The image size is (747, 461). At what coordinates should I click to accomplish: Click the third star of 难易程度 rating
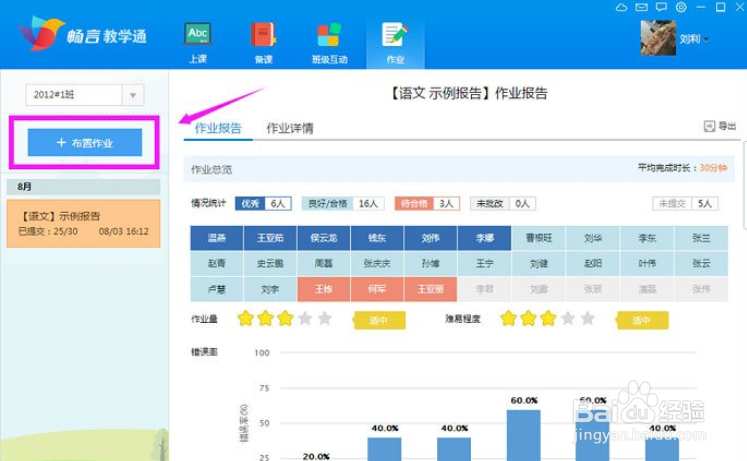548,318
